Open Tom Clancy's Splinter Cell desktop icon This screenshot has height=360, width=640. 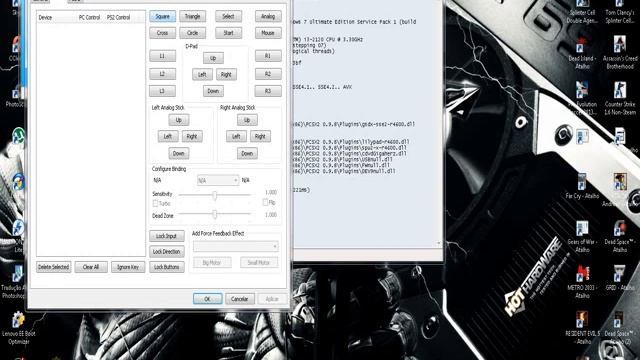tap(620, 11)
